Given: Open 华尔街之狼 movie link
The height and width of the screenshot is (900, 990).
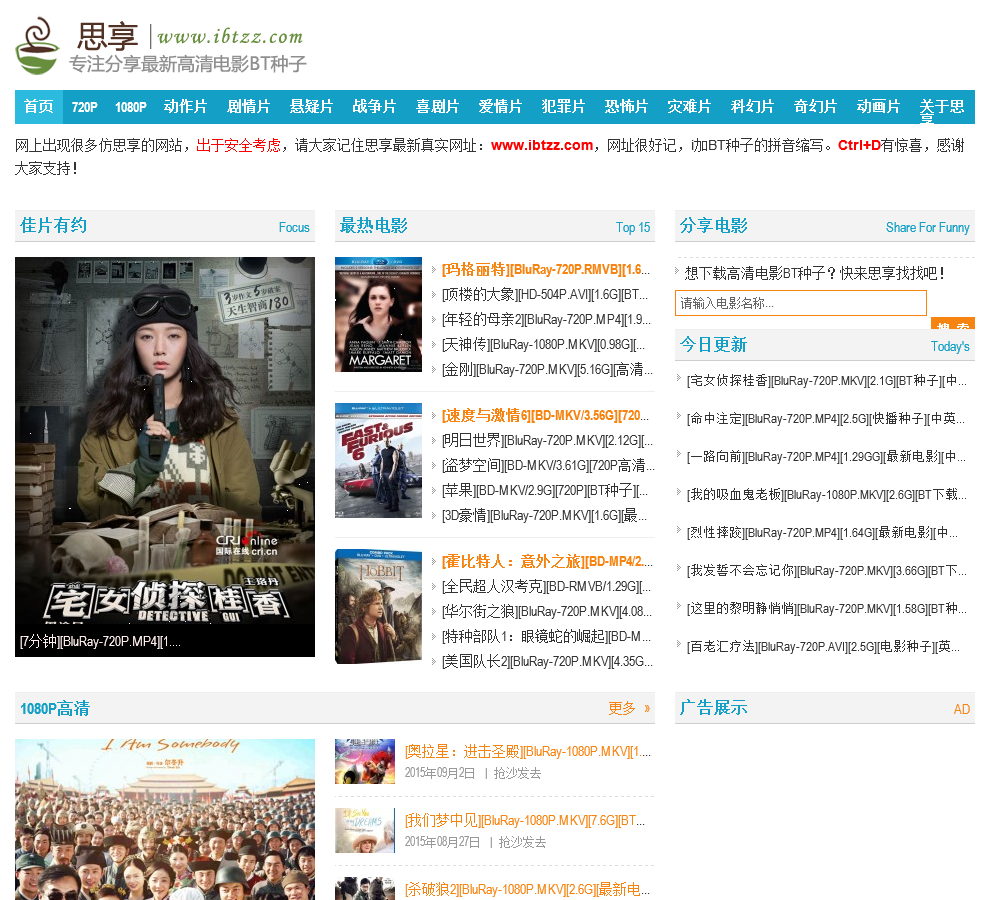Looking at the screenshot, I should 546,611.
